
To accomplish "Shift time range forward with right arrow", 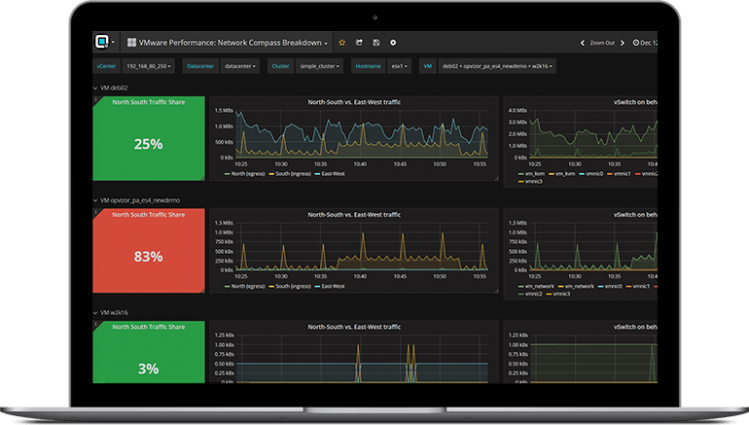I will coord(622,43).
